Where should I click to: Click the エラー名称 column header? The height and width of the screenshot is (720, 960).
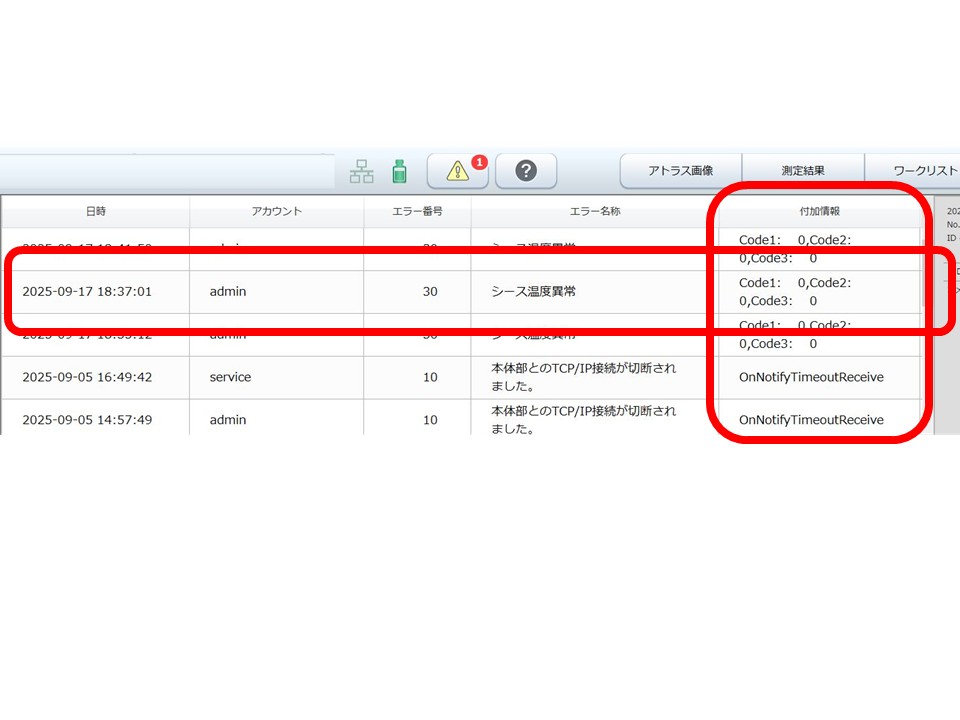595,212
